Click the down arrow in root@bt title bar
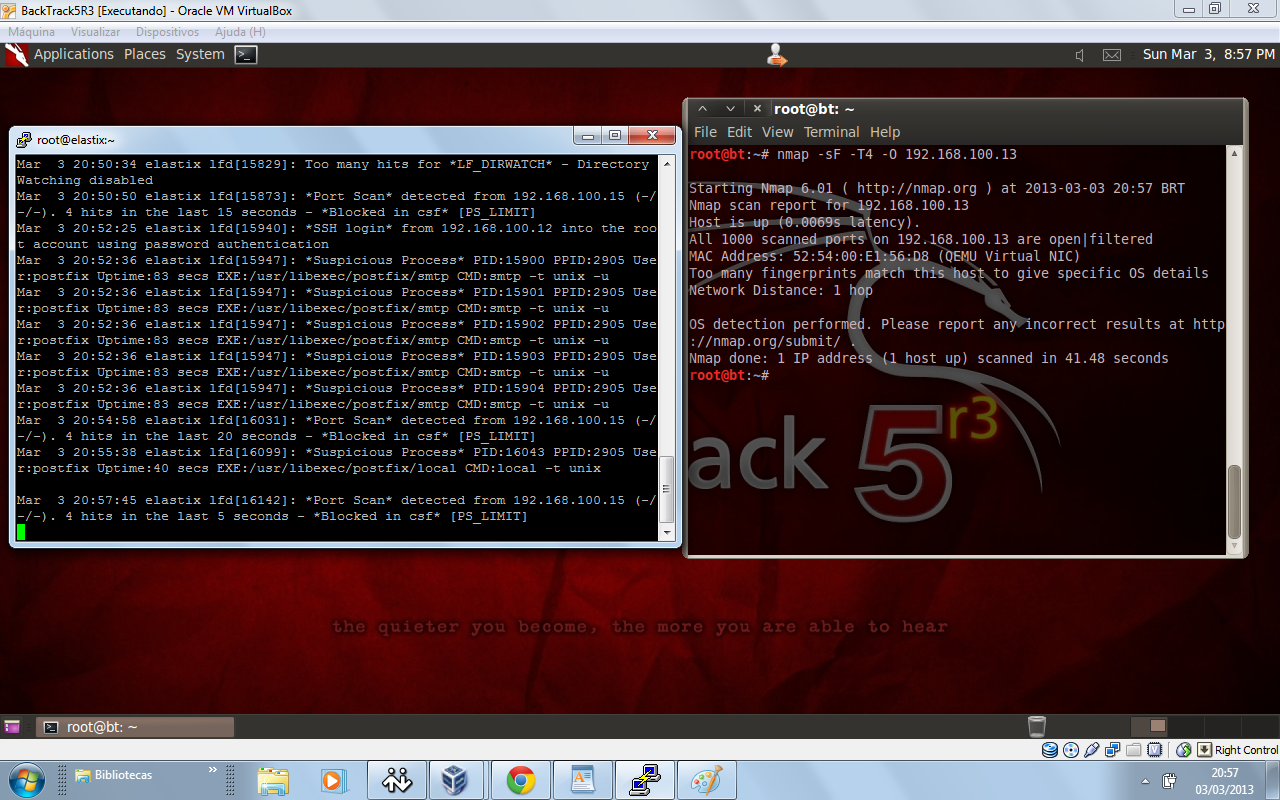 (731, 109)
